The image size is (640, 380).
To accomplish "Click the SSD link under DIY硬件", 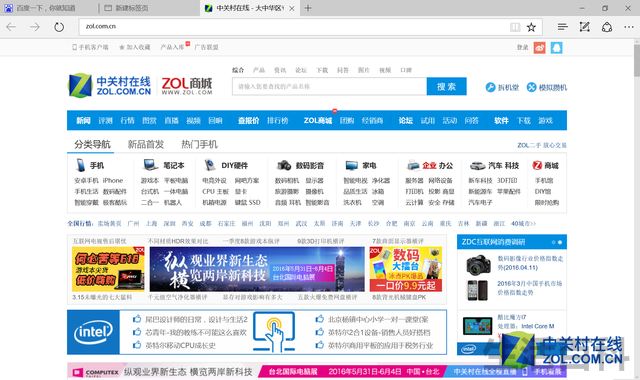I will tap(254, 202).
